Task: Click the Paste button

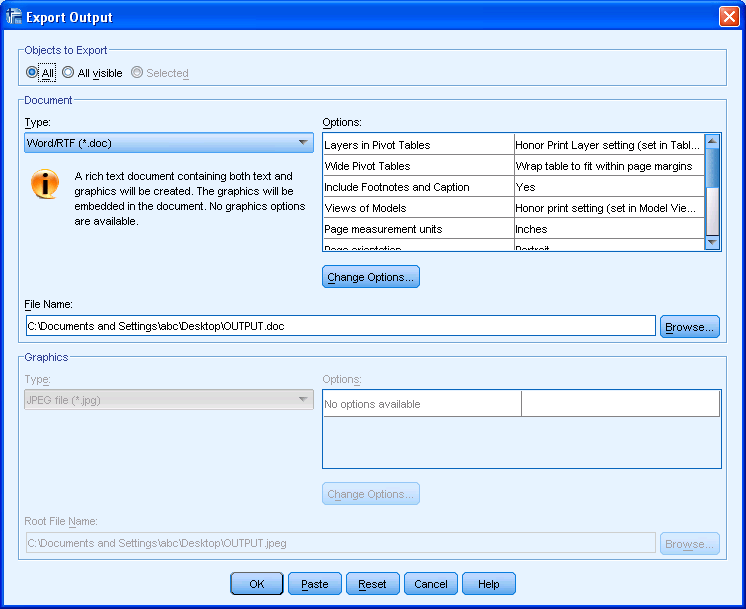Action: coord(314,584)
